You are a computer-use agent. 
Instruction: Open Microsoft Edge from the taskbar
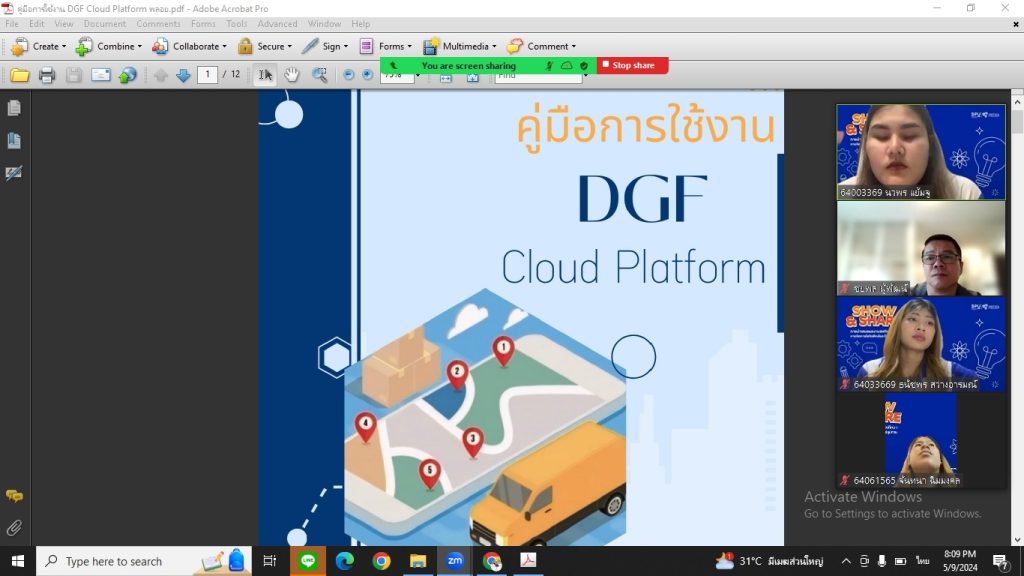coord(345,561)
